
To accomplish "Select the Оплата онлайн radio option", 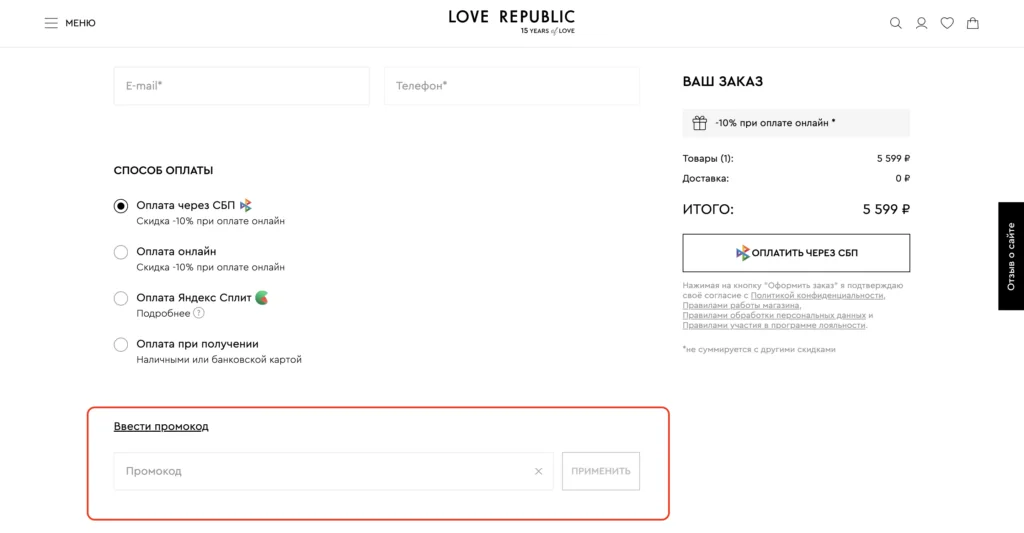I will 121,252.
